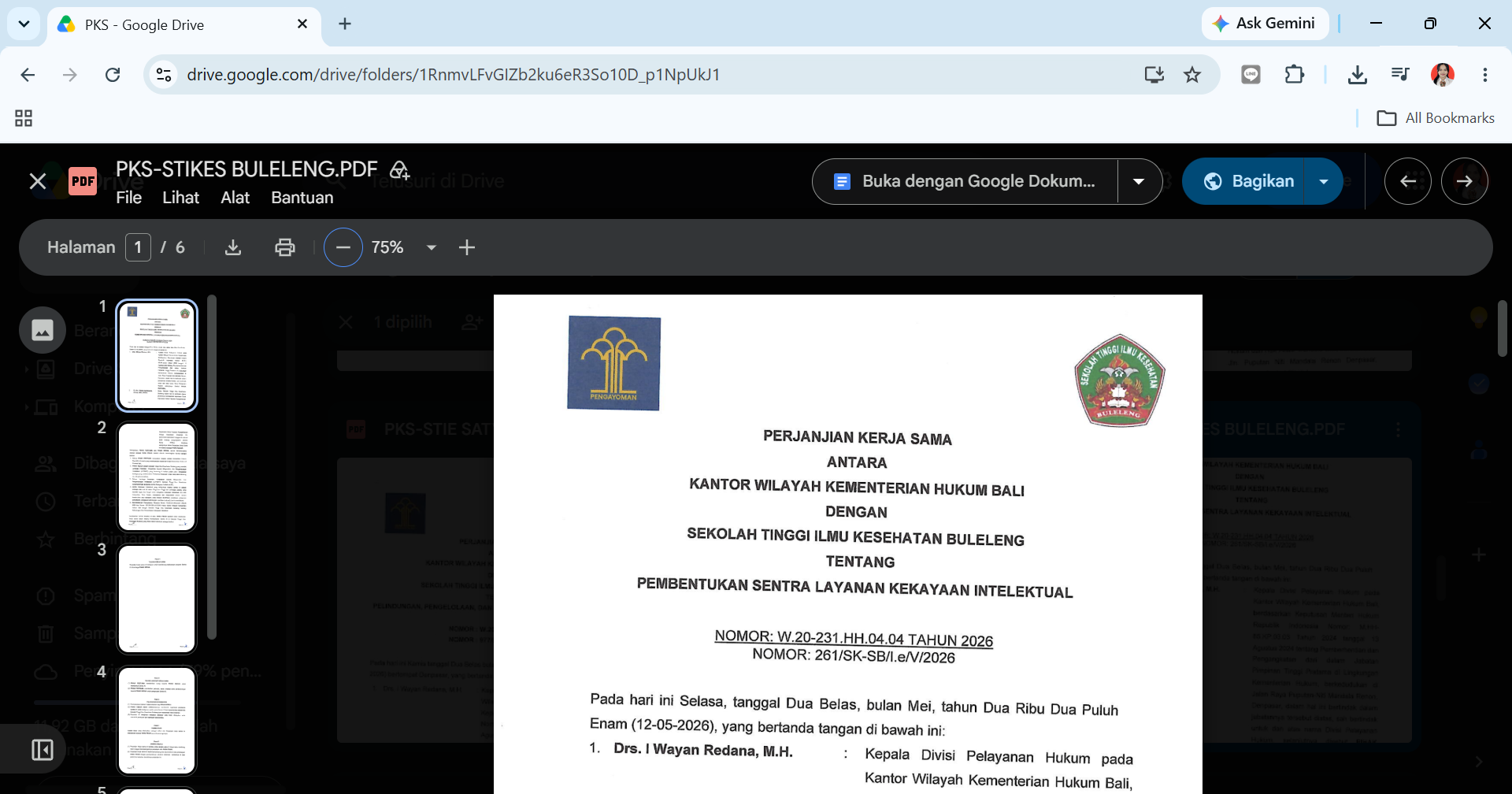
Task: Open the apps grid shortcut in bookmarks bar
Action: (x=24, y=118)
